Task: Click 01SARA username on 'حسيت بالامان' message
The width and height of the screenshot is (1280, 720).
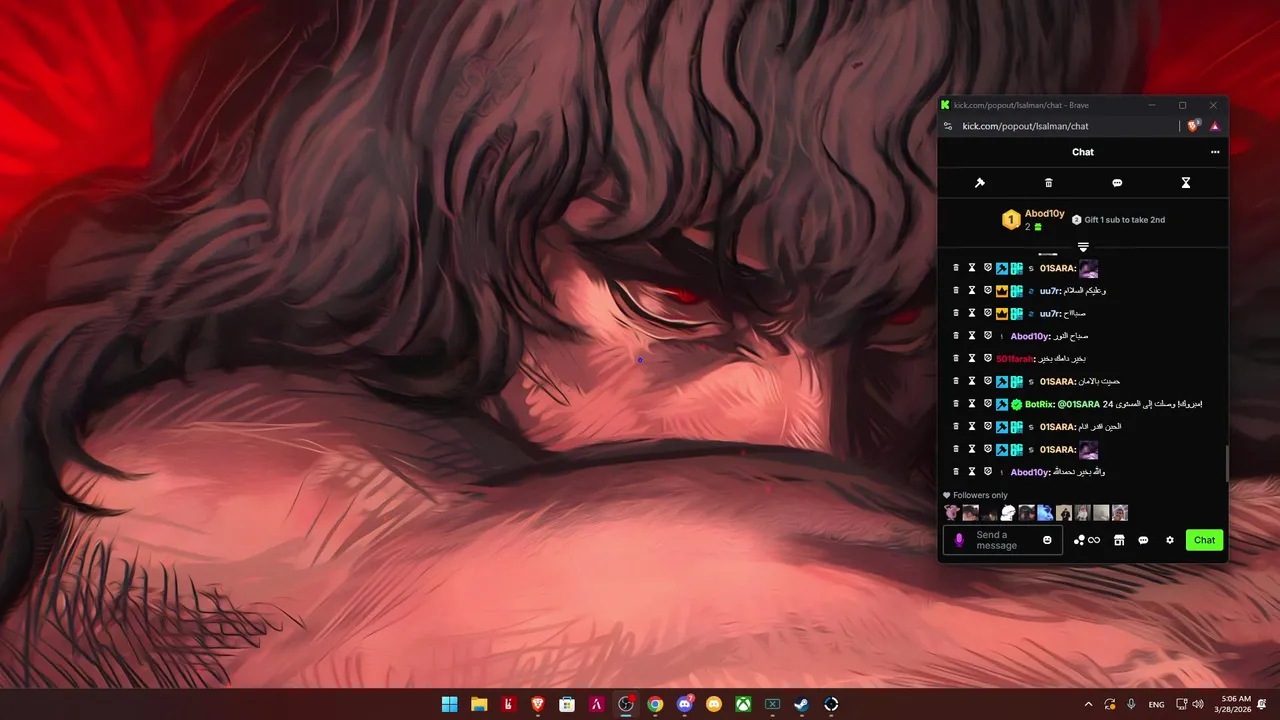Action: click(1056, 381)
